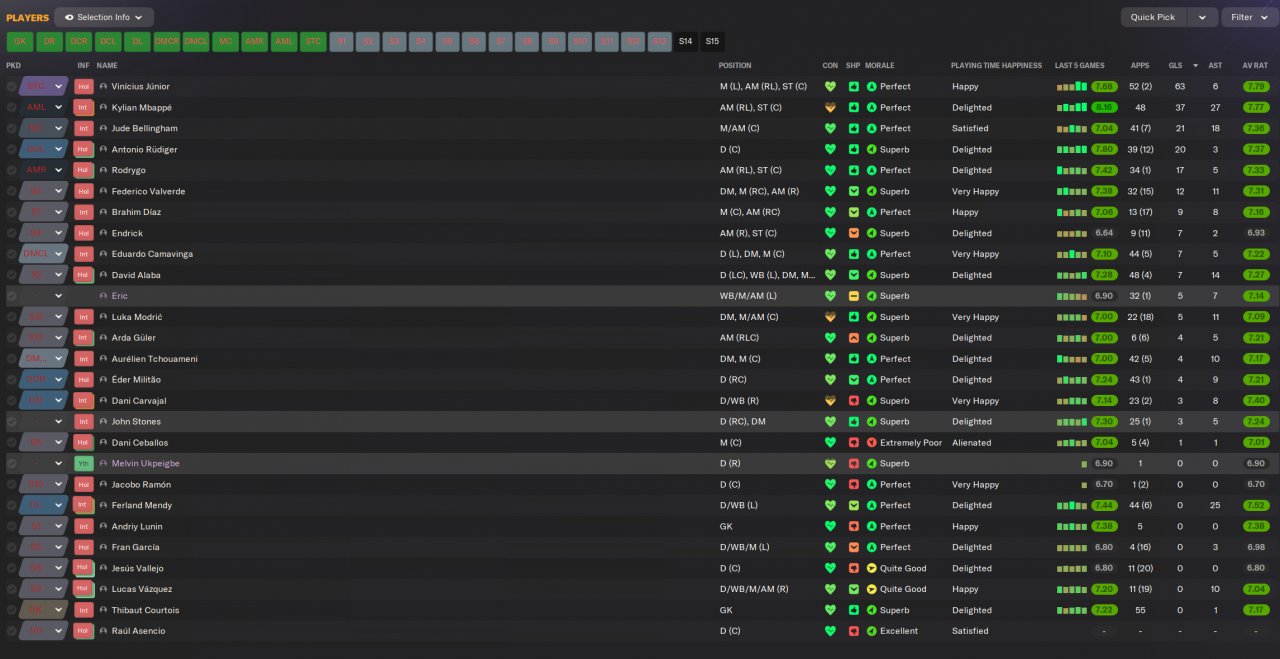The height and width of the screenshot is (659, 1280).
Task: Click the 'Int' info badge for Kylian Mbappé
Action: coord(83,108)
